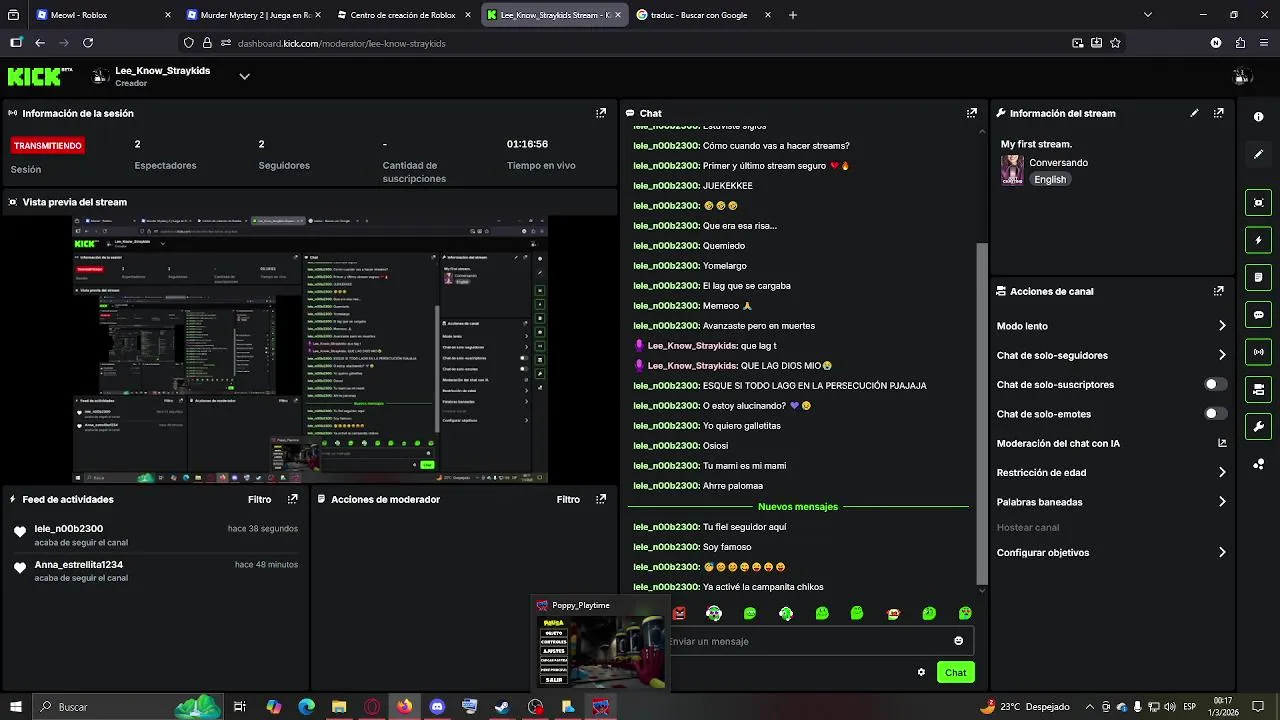The image size is (1280, 720).
Task: Open Discord from the taskbar
Action: click(x=437, y=707)
